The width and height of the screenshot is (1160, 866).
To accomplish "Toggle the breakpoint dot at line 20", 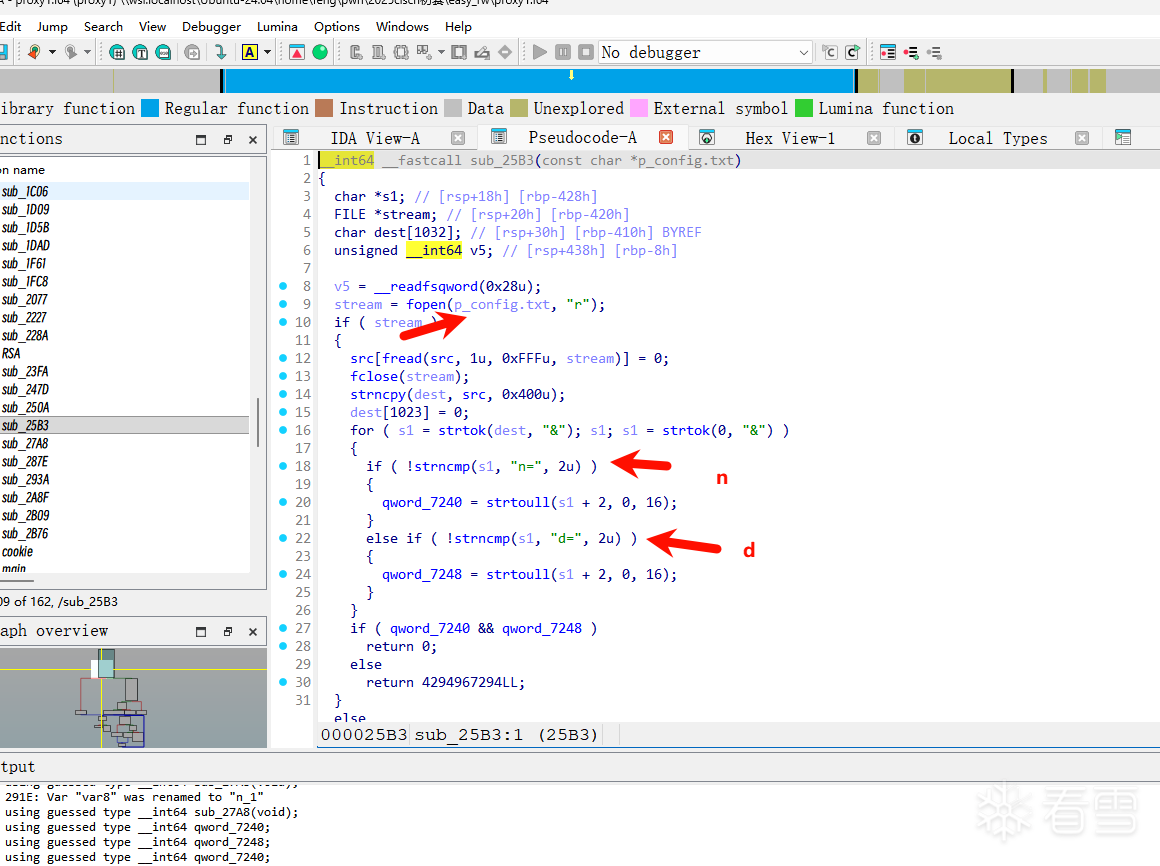I will pyautogui.click(x=283, y=502).
